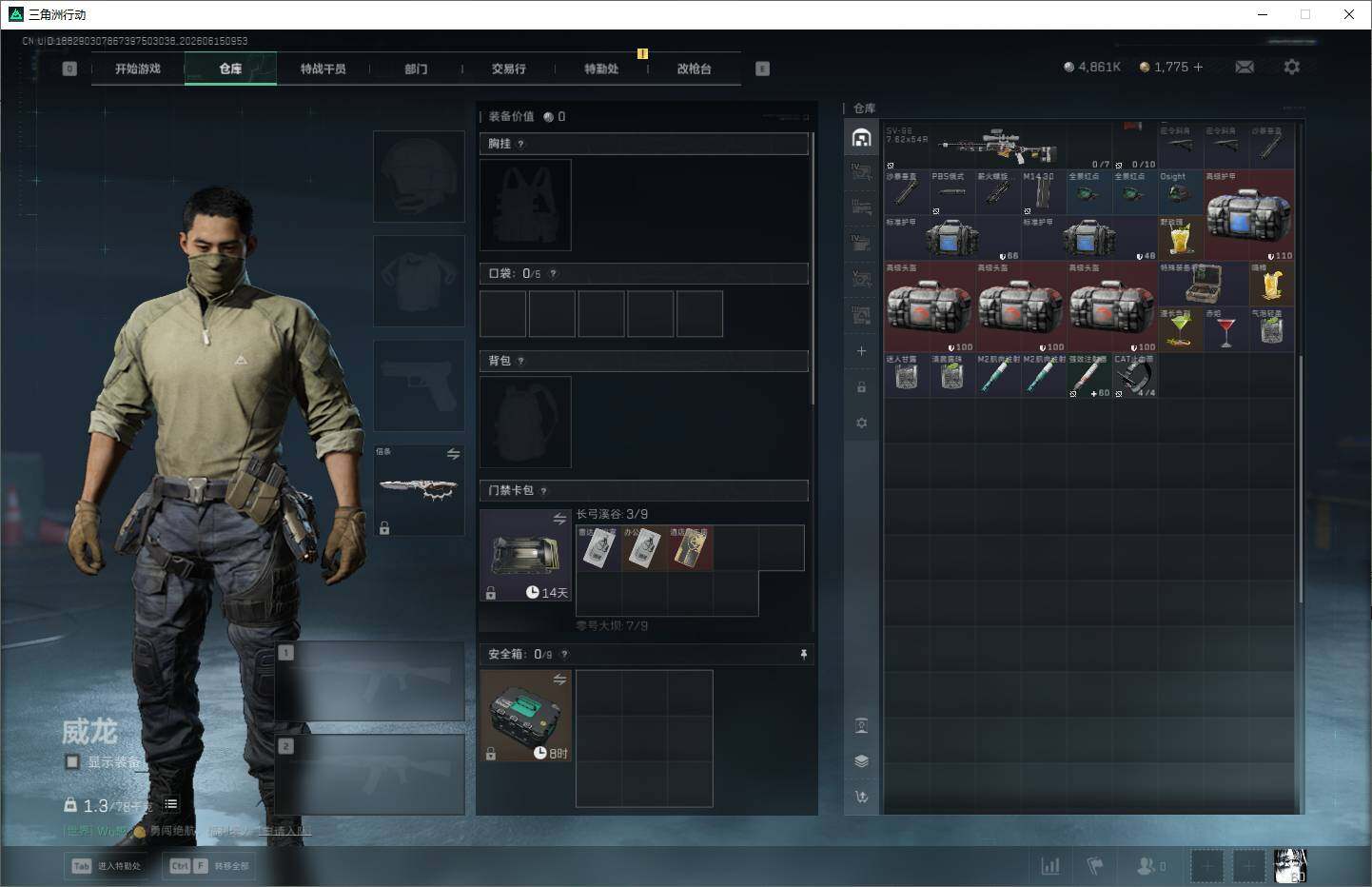The height and width of the screenshot is (887, 1372).
Task: Click the 长弓溪谷: 3/9 label
Action: click(x=612, y=514)
